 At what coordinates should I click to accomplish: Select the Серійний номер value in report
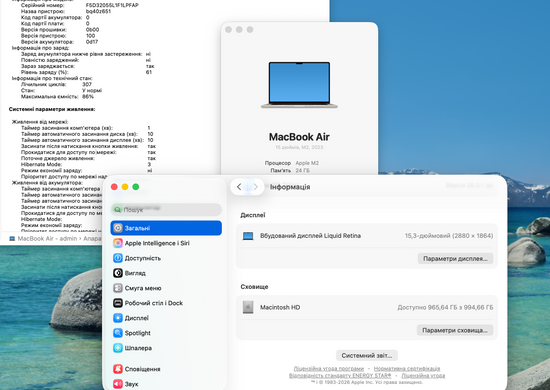click(x=112, y=5)
